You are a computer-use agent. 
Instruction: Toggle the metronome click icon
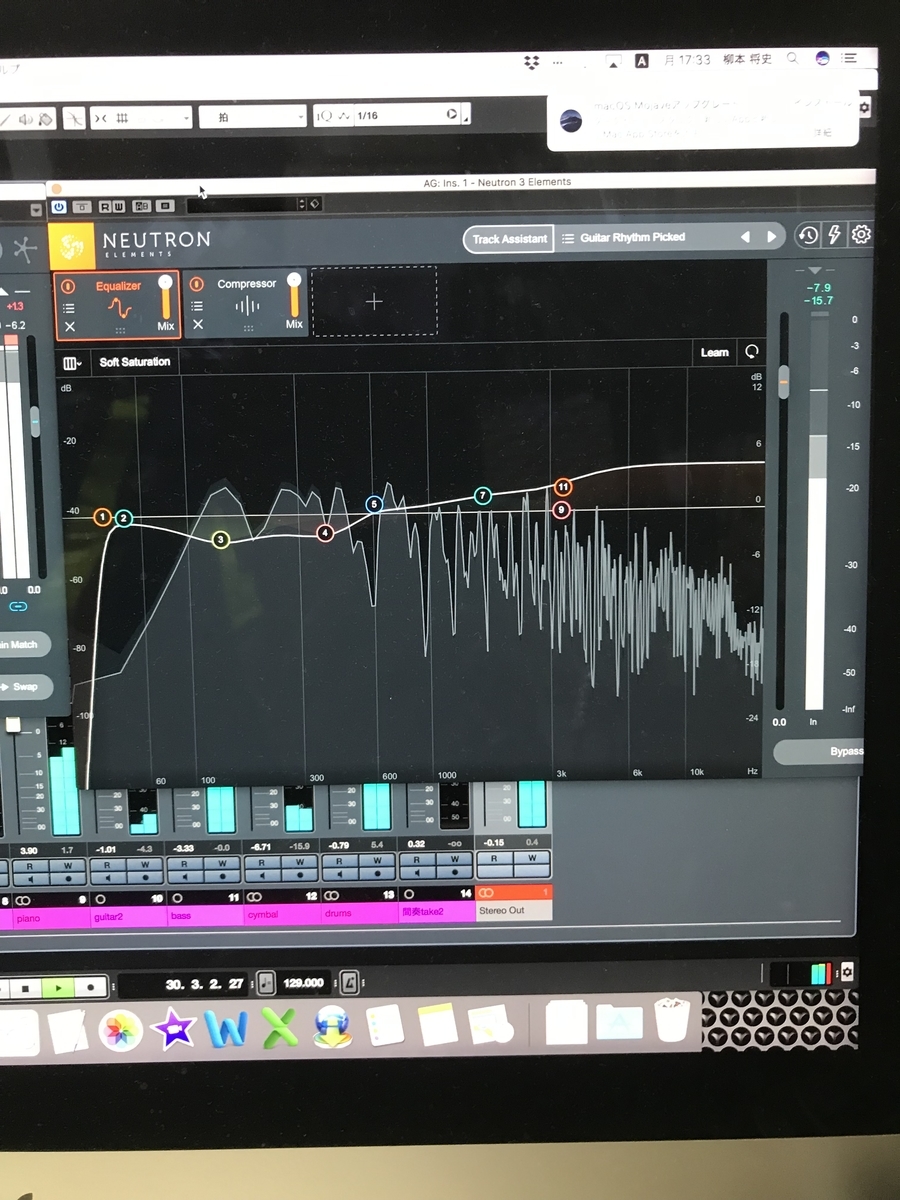[x=349, y=982]
